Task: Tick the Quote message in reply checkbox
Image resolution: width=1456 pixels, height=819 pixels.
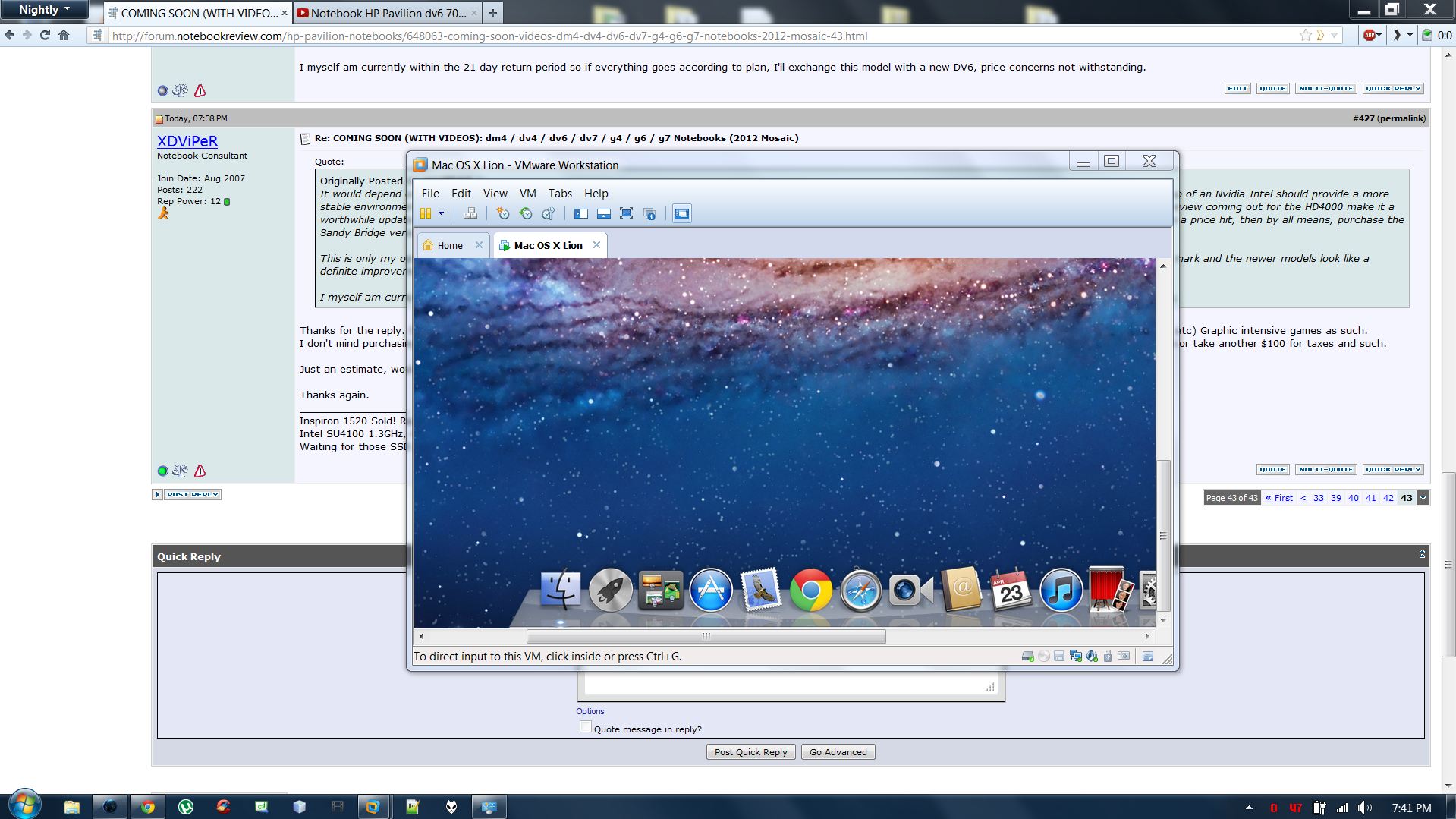Action: (x=585, y=727)
